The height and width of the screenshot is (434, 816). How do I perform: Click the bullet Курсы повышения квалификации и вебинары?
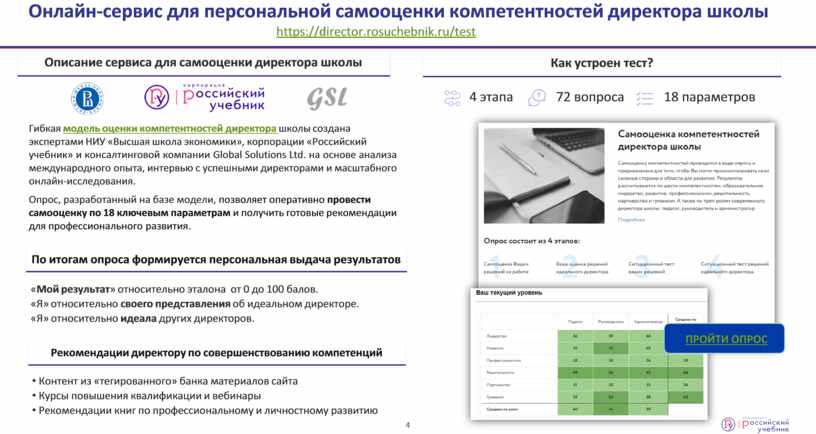click(x=146, y=395)
